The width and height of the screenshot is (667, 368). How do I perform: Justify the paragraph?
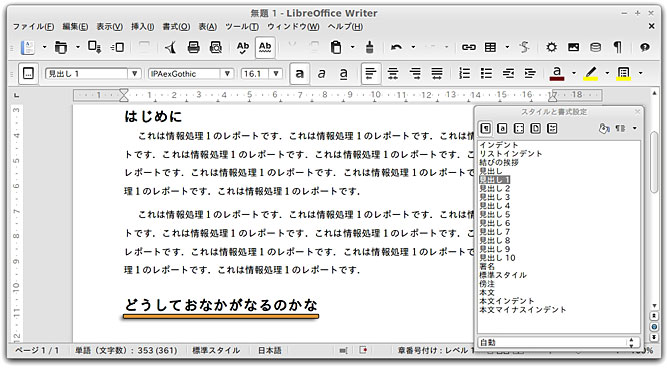[437, 74]
